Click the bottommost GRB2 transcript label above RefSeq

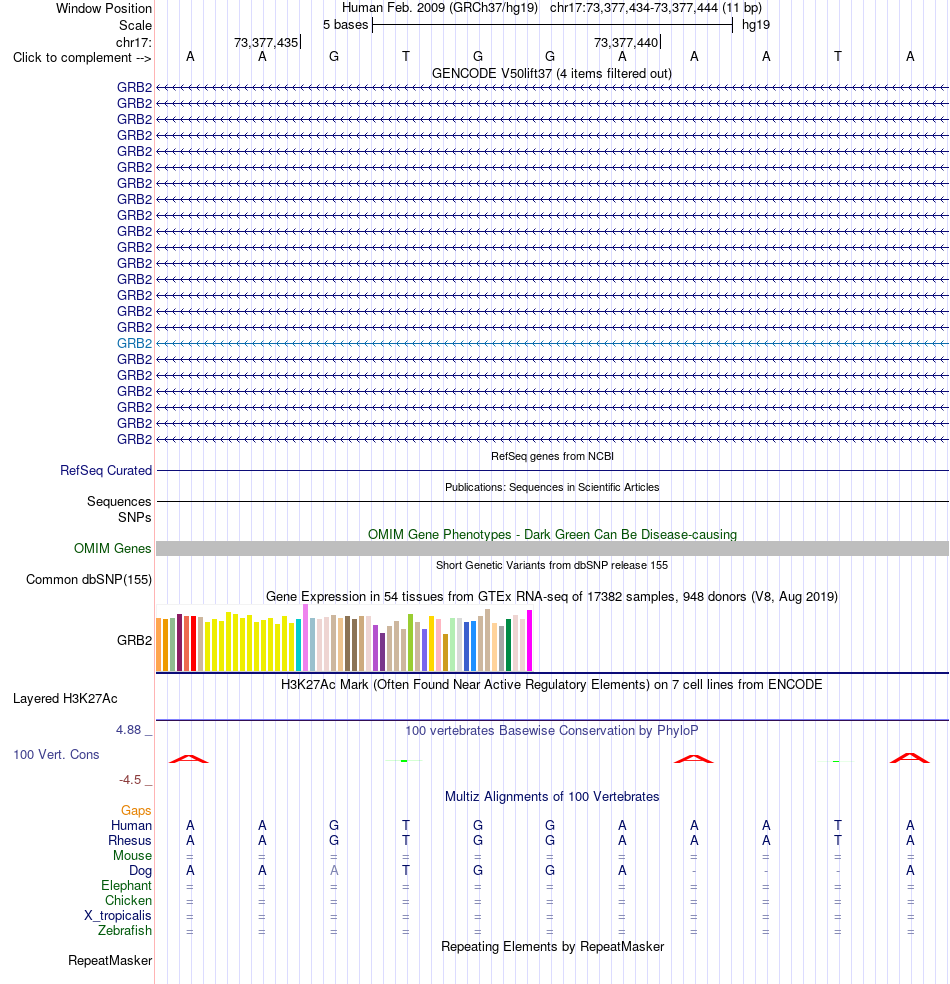click(134, 439)
